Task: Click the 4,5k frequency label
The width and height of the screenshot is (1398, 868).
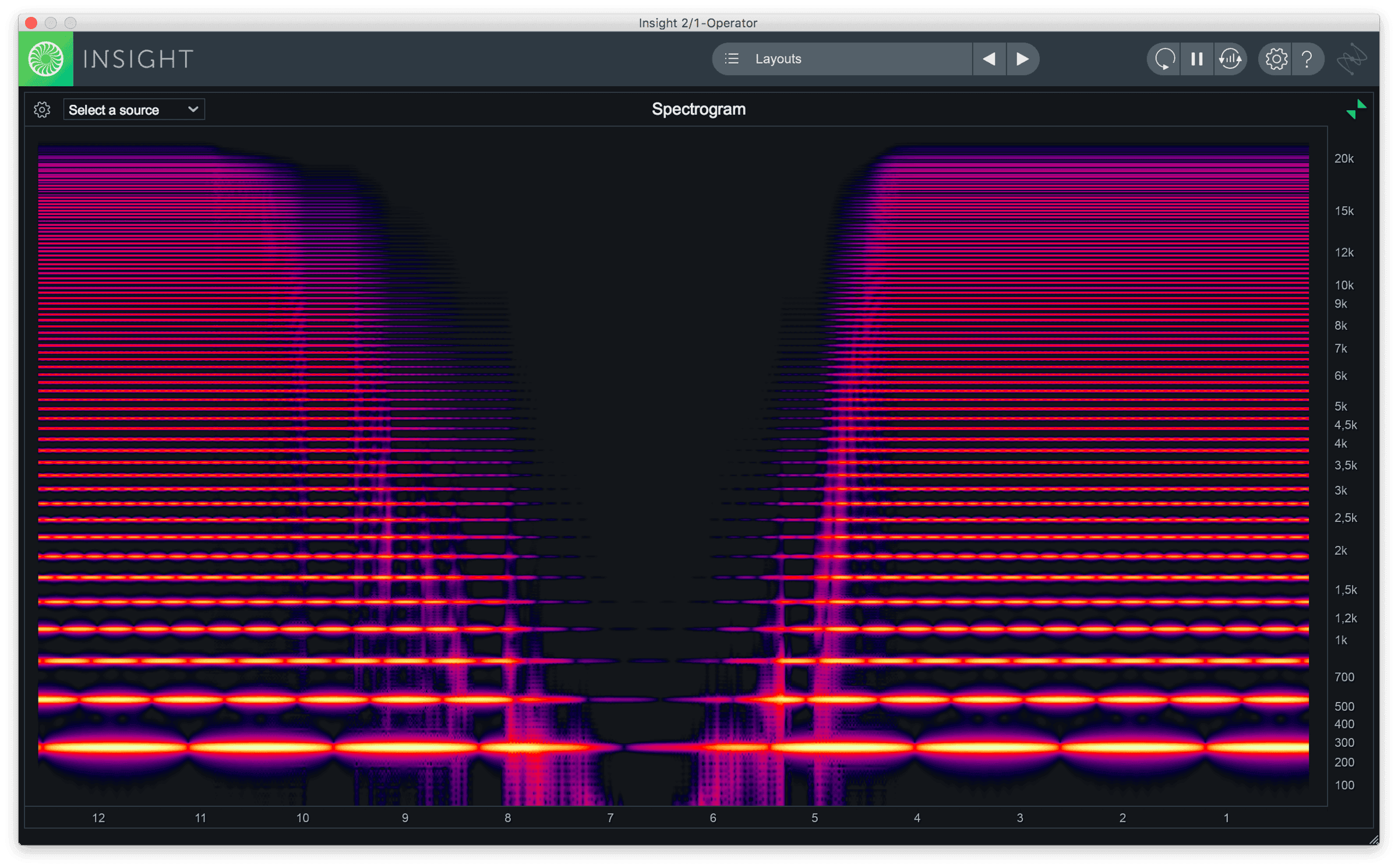Action: click(x=1346, y=425)
